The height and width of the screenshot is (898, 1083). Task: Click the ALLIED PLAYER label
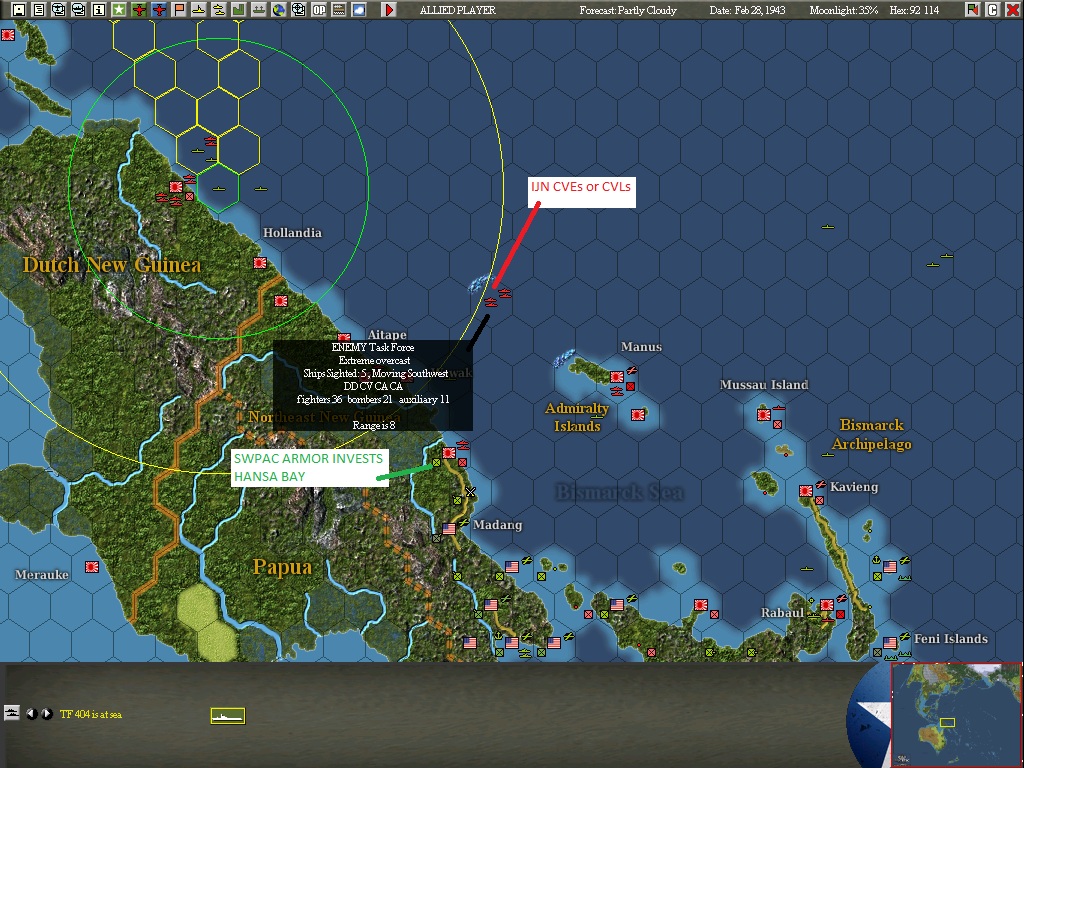pyautogui.click(x=457, y=10)
